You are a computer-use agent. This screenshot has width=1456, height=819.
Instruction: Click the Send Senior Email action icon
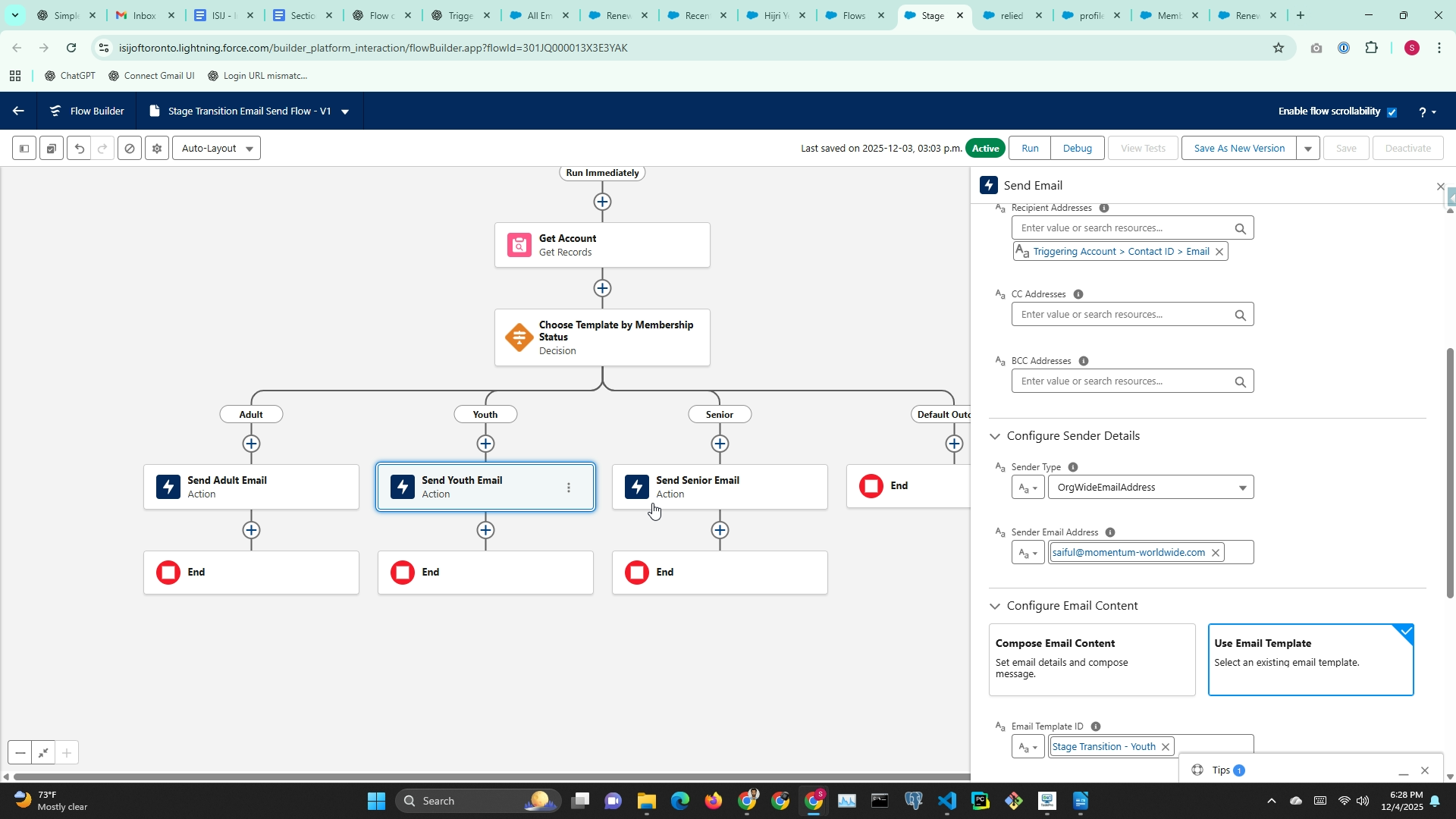pyautogui.click(x=637, y=487)
